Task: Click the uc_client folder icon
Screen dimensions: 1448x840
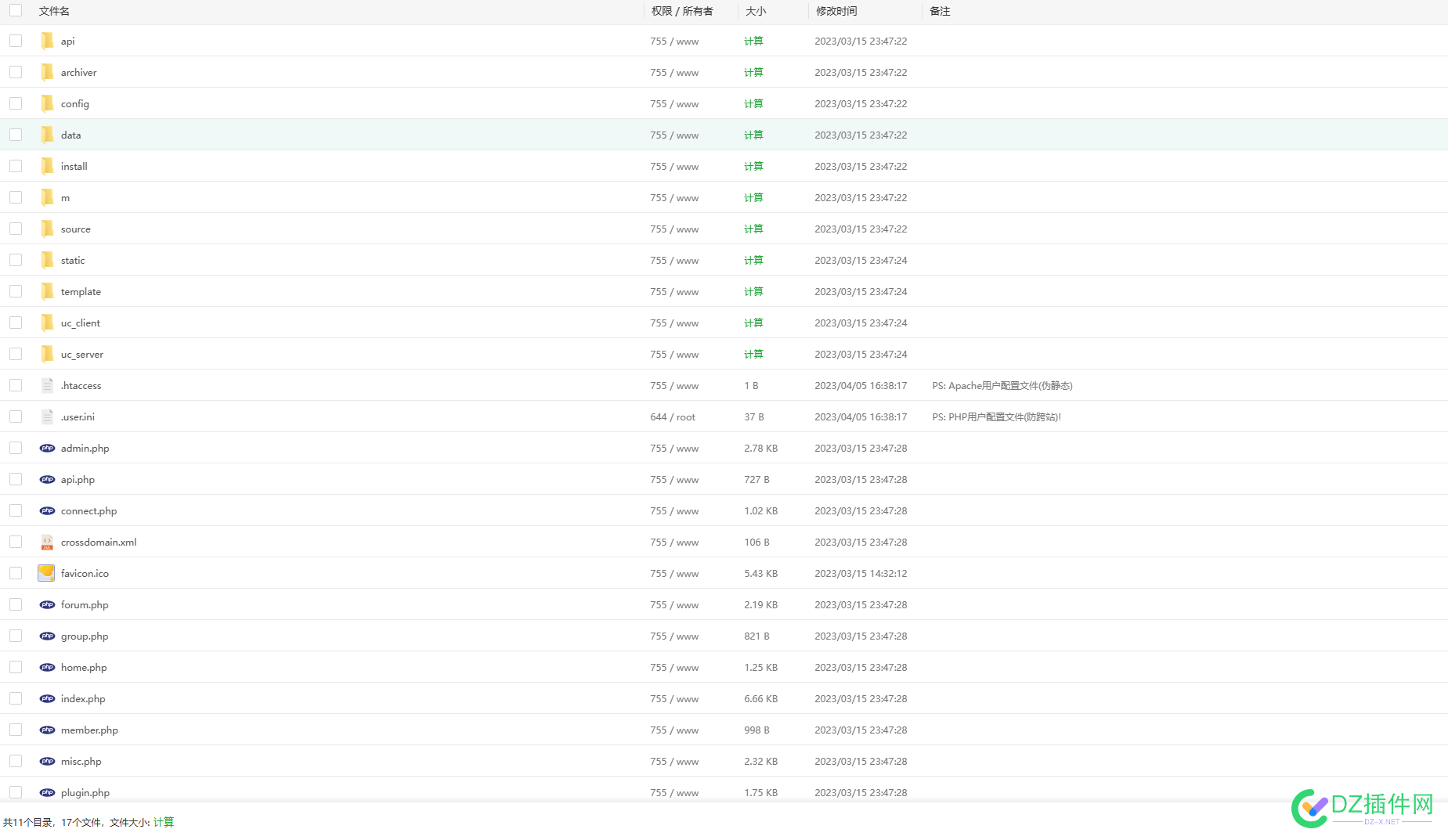Action: click(x=47, y=323)
